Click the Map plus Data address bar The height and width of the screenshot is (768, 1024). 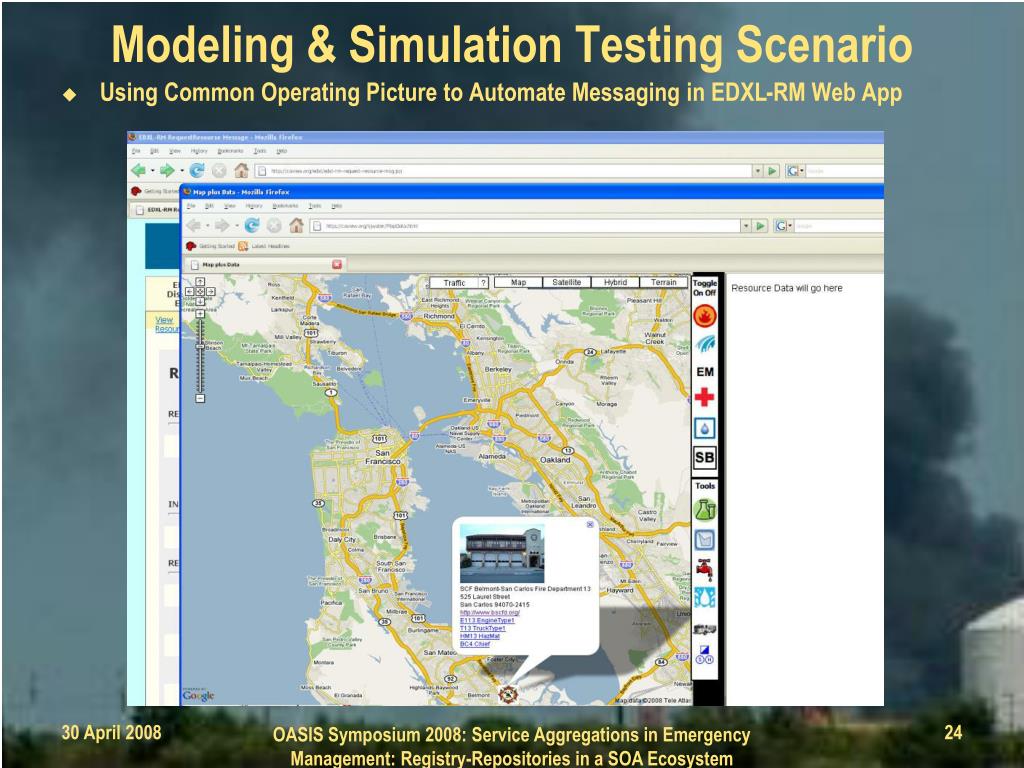pyautogui.click(x=524, y=225)
